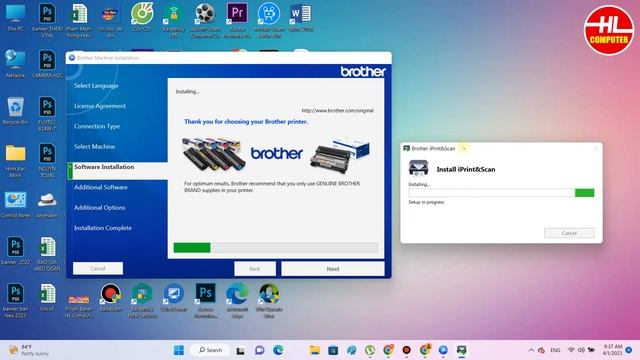This screenshot has width=640, height=360.
Task: Click the 'Thank you for choosing' heading
Action: pyautogui.click(x=246, y=122)
